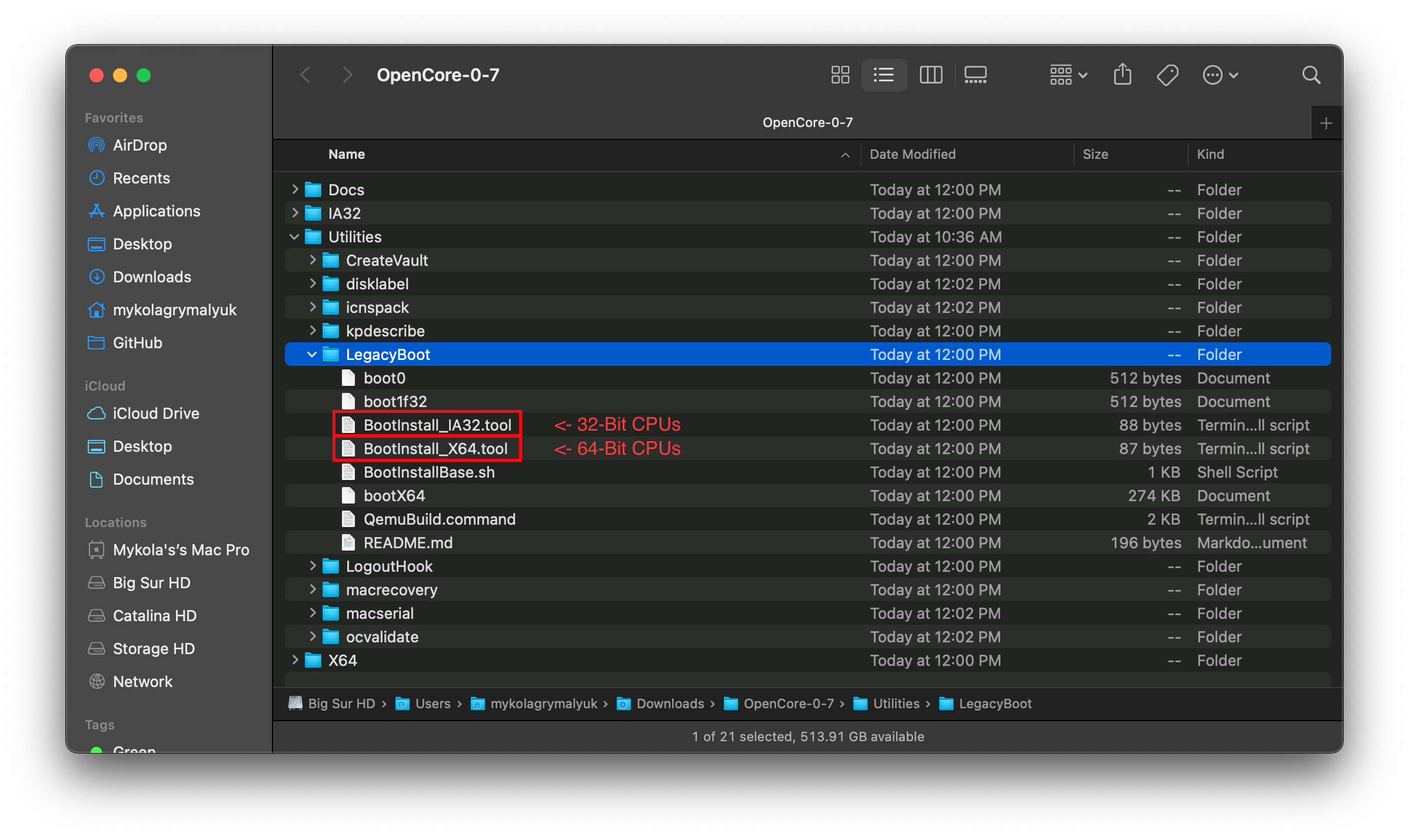This screenshot has height=840, width=1409.
Task: Expand the X64 folder
Action: click(x=297, y=660)
